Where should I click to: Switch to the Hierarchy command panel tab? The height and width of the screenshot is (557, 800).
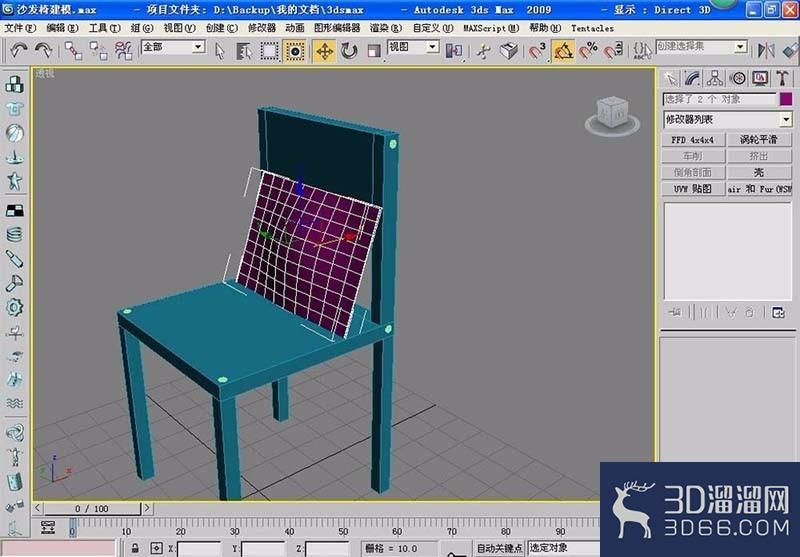[715, 78]
